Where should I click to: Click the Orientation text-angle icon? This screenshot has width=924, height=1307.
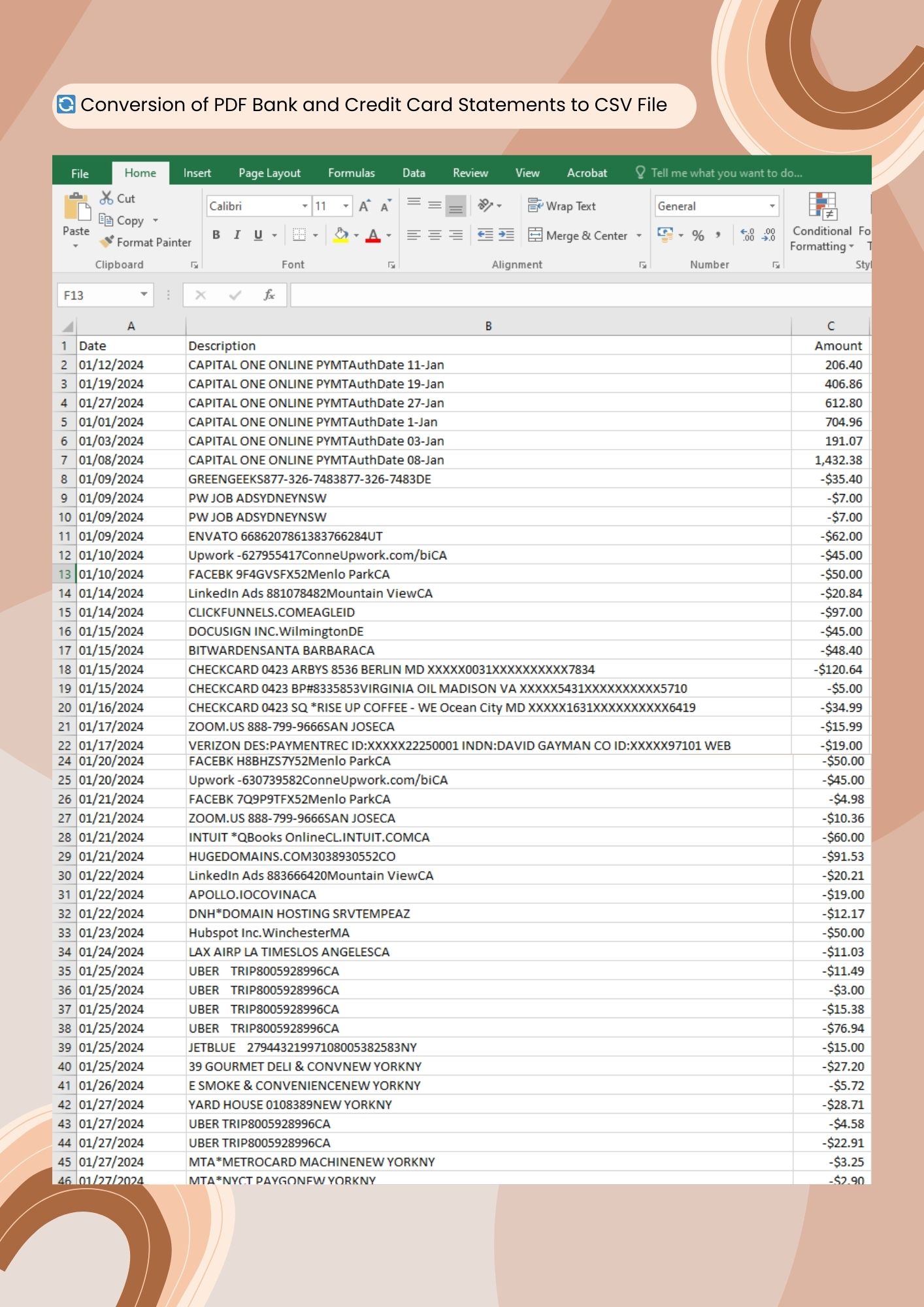(486, 206)
